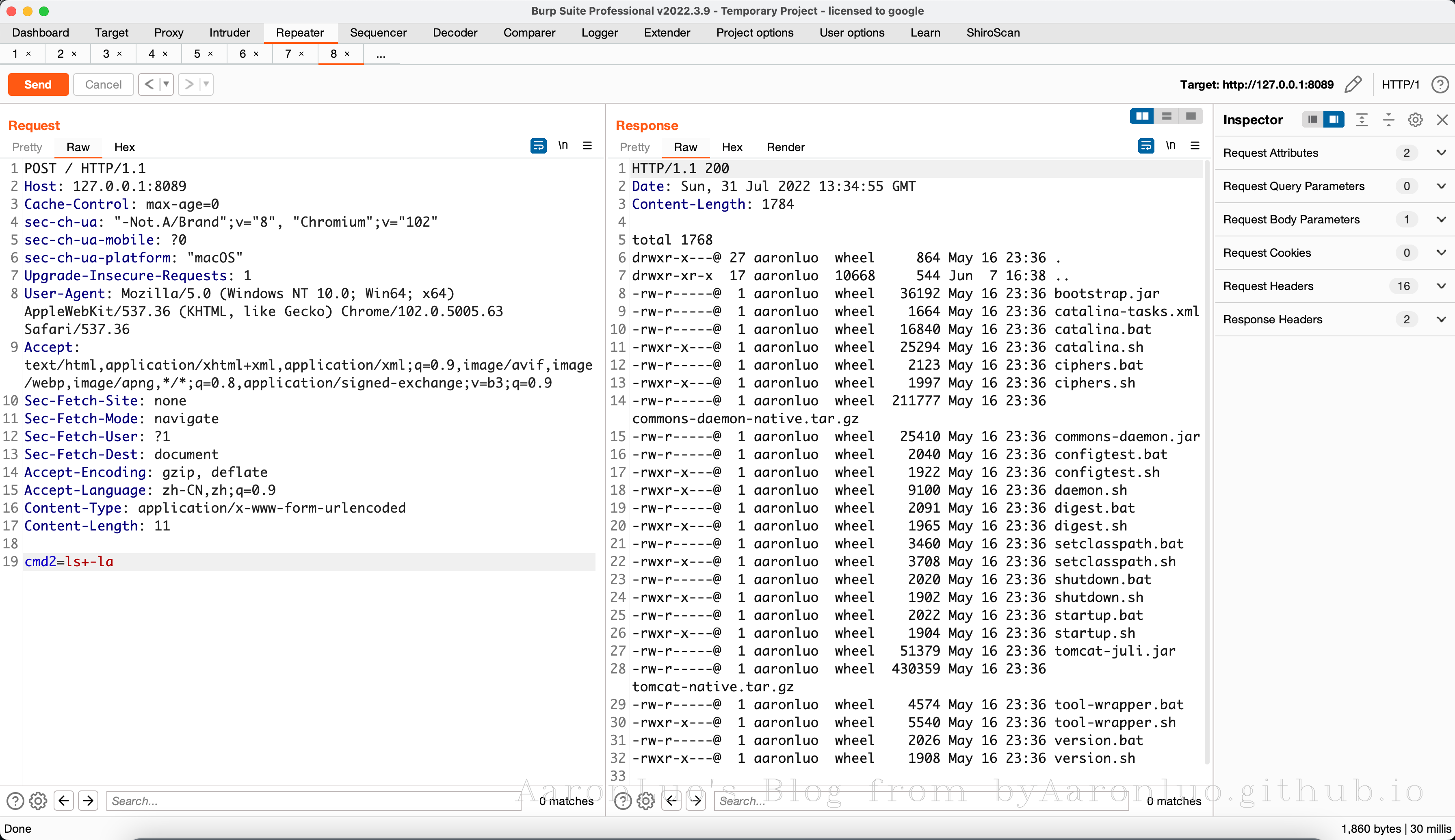Switch to the ShiroScan extension tab
The height and width of the screenshot is (840, 1455).
[993, 33]
